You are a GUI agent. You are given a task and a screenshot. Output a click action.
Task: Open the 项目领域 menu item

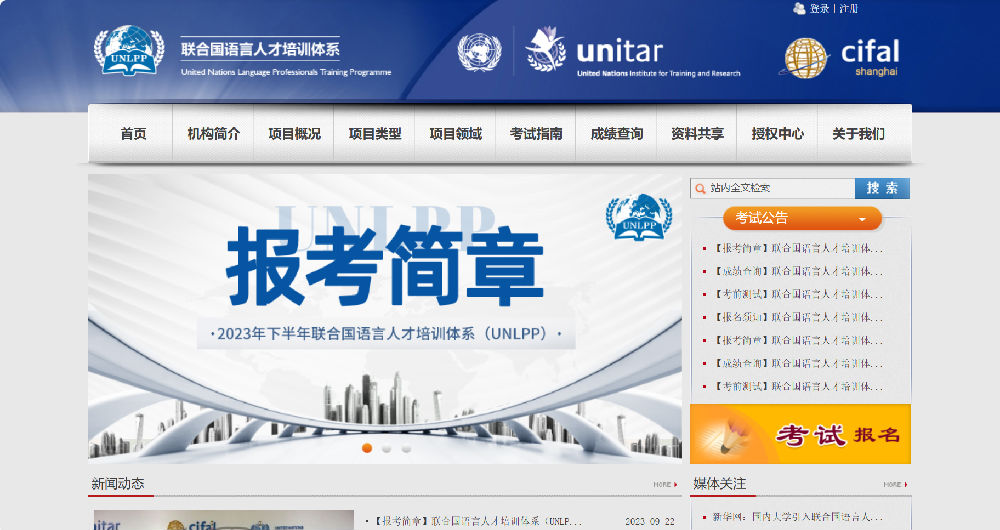coord(455,134)
